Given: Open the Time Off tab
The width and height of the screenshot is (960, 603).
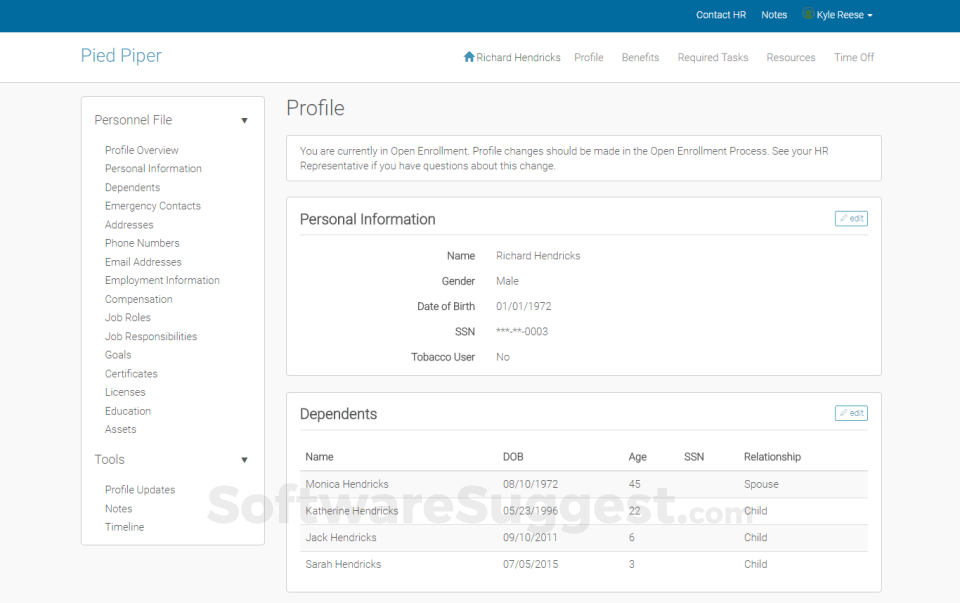Looking at the screenshot, I should [853, 57].
